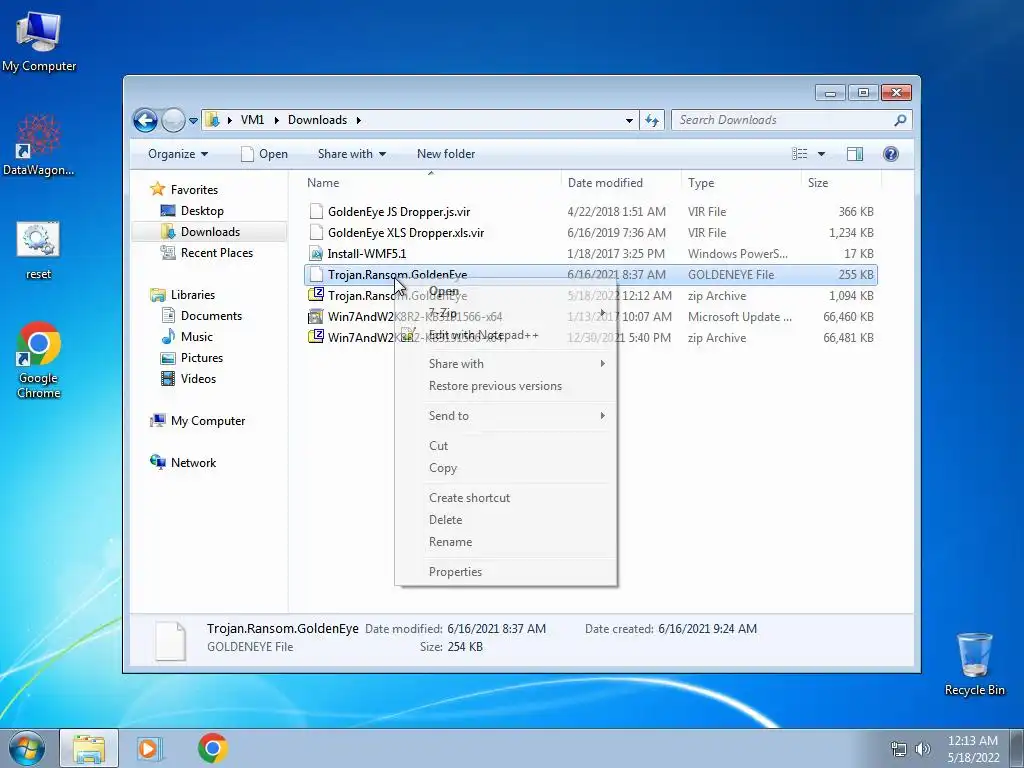
Task: Click the network tray icon
Action: point(899,749)
